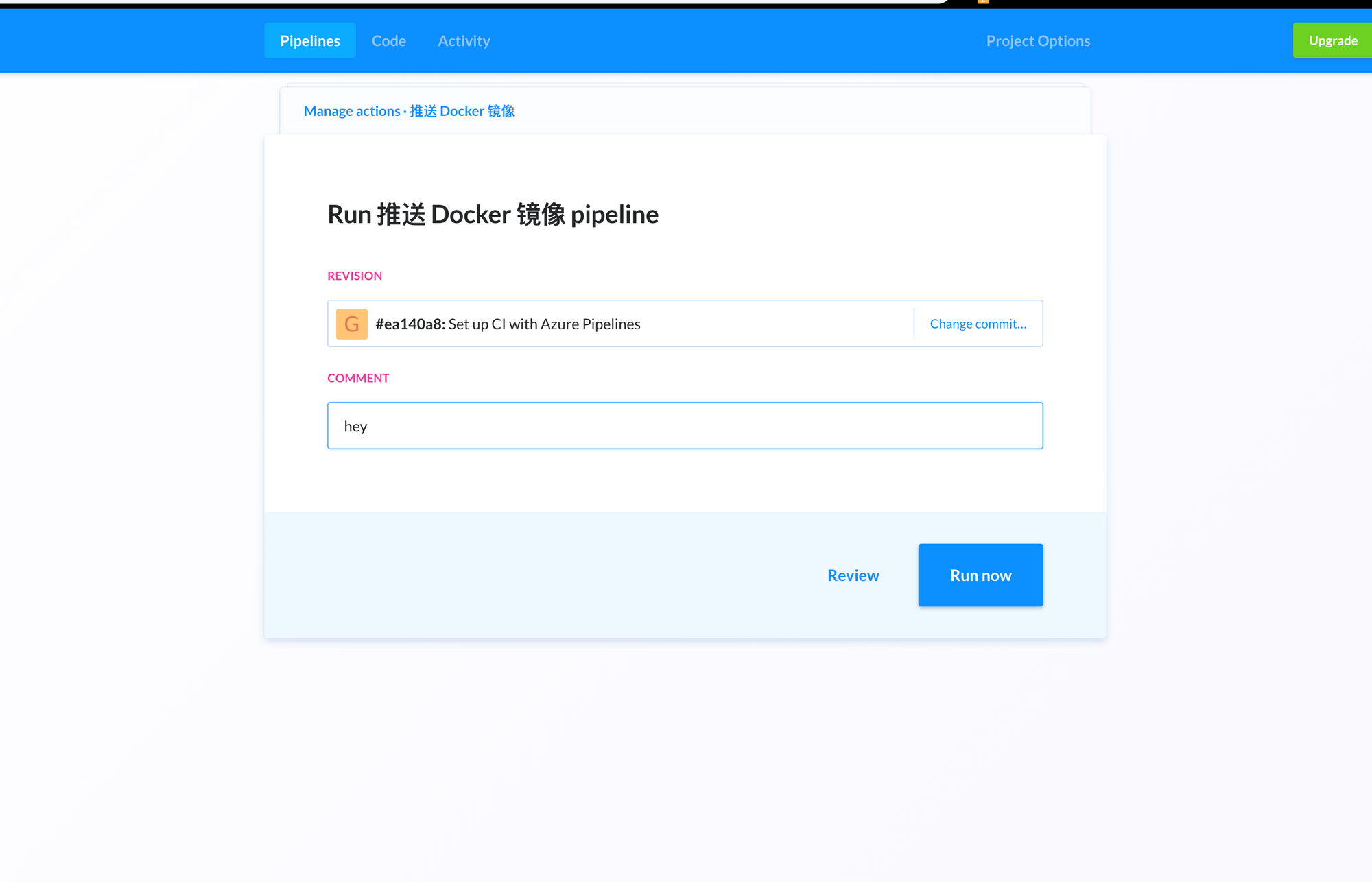Click the Review link

point(853,575)
